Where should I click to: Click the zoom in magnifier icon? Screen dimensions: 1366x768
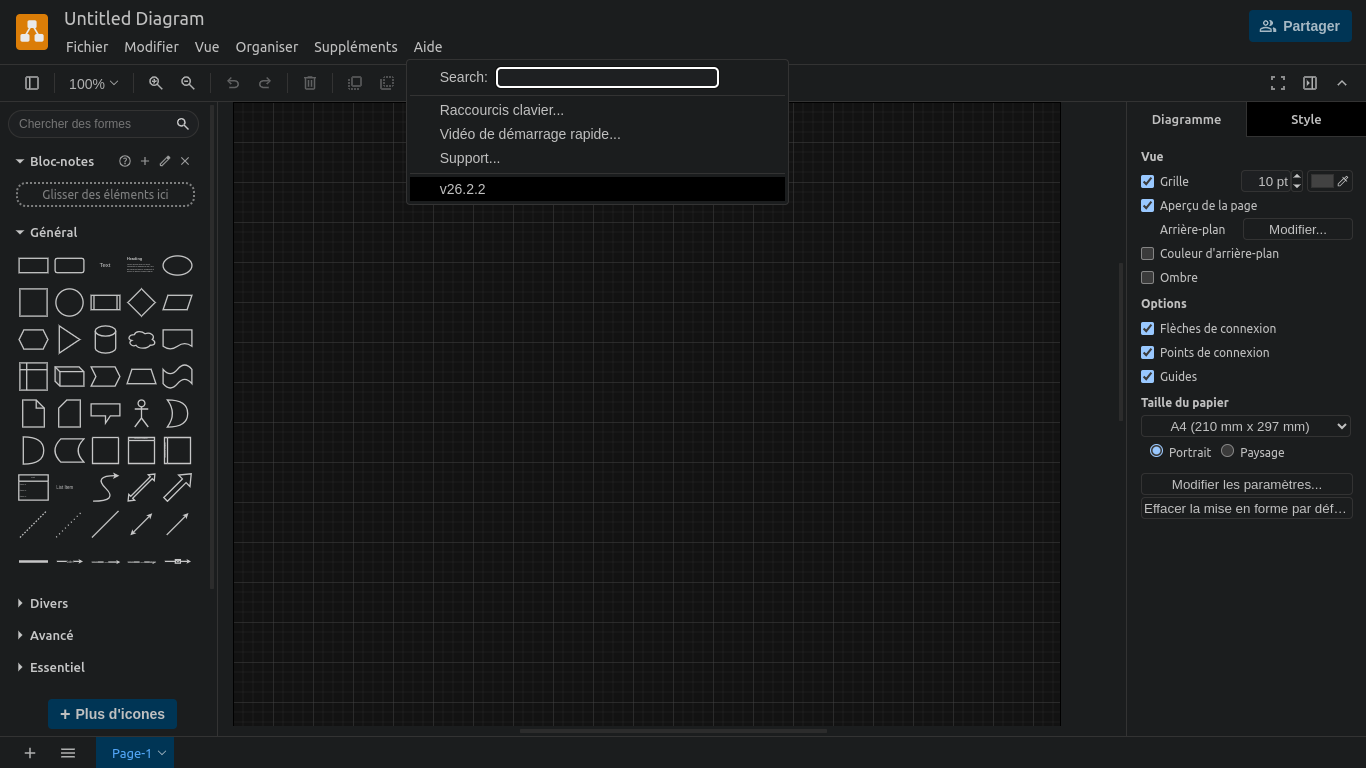click(156, 83)
